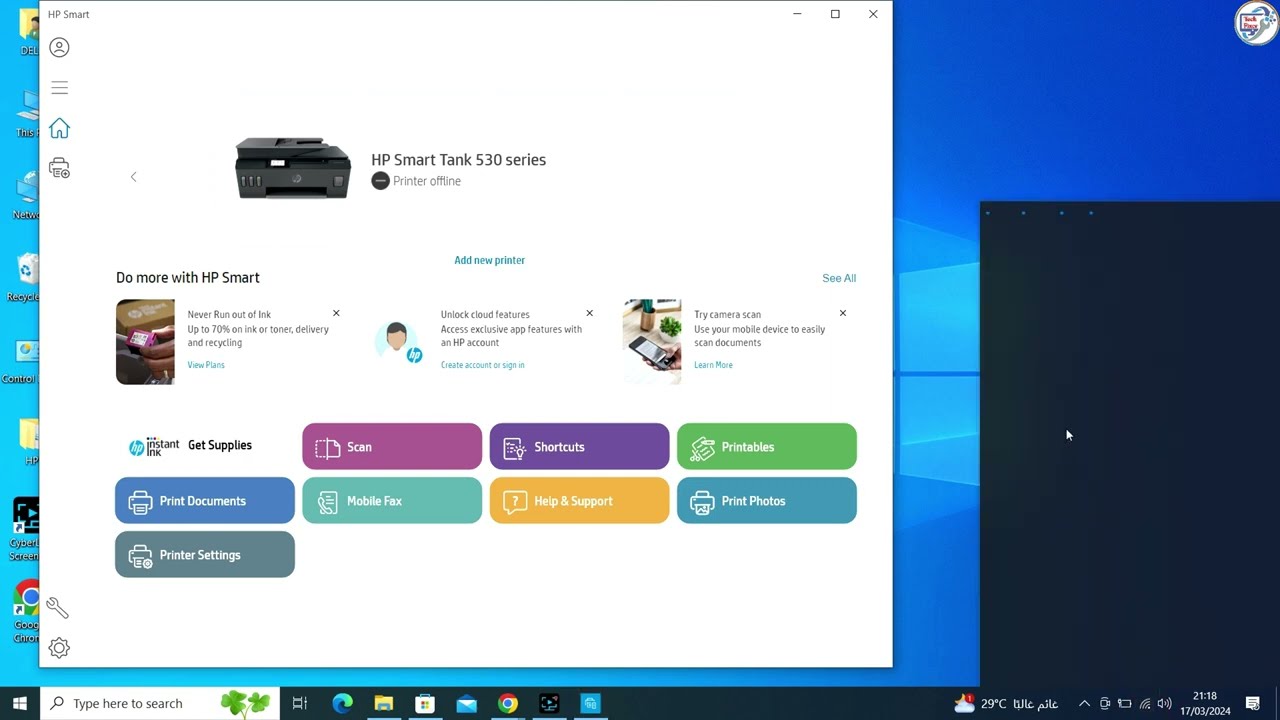
Task: Select the HP Smart Tank 530 printer image
Action: (x=293, y=168)
